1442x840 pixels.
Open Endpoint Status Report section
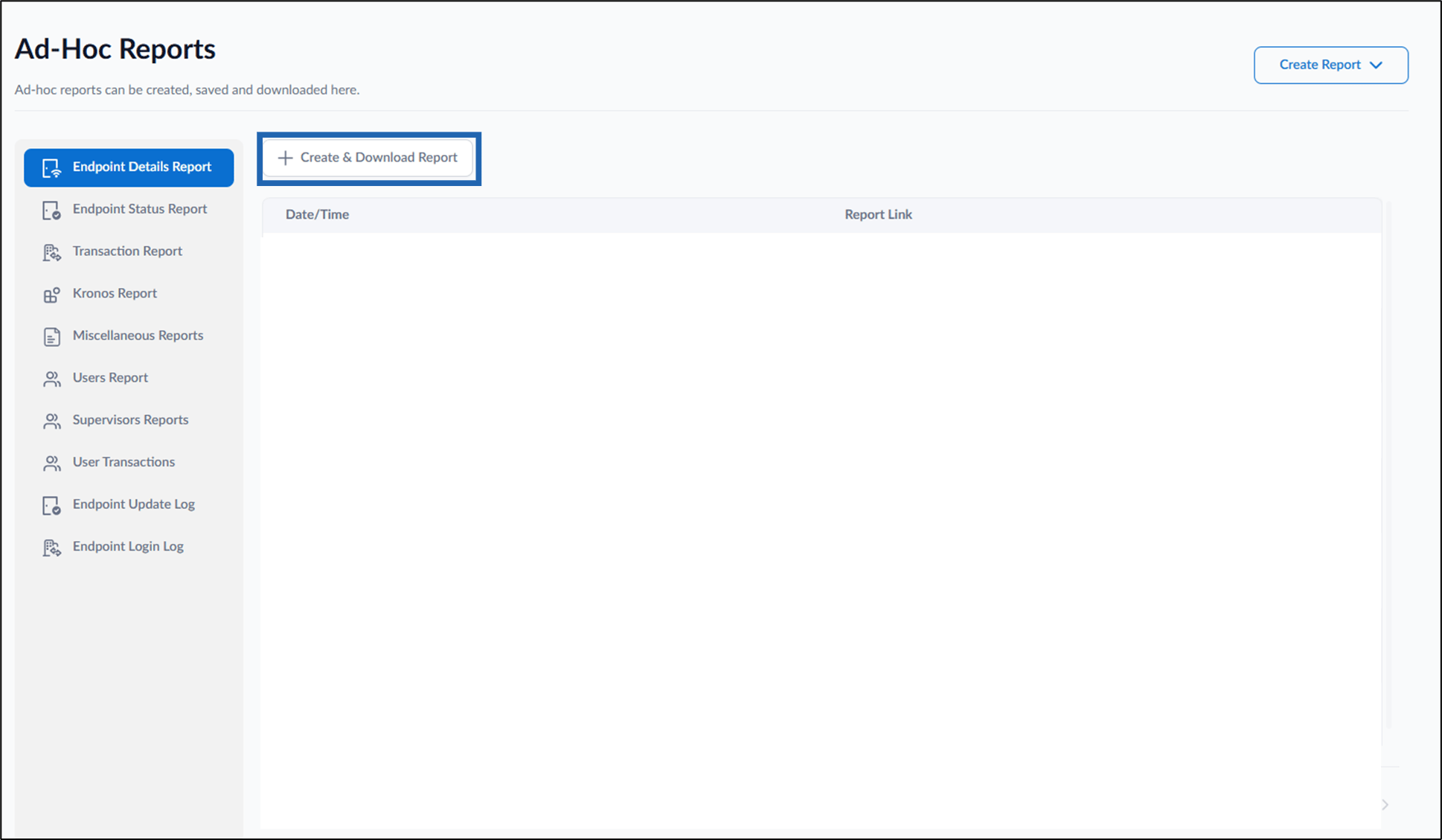pos(129,209)
